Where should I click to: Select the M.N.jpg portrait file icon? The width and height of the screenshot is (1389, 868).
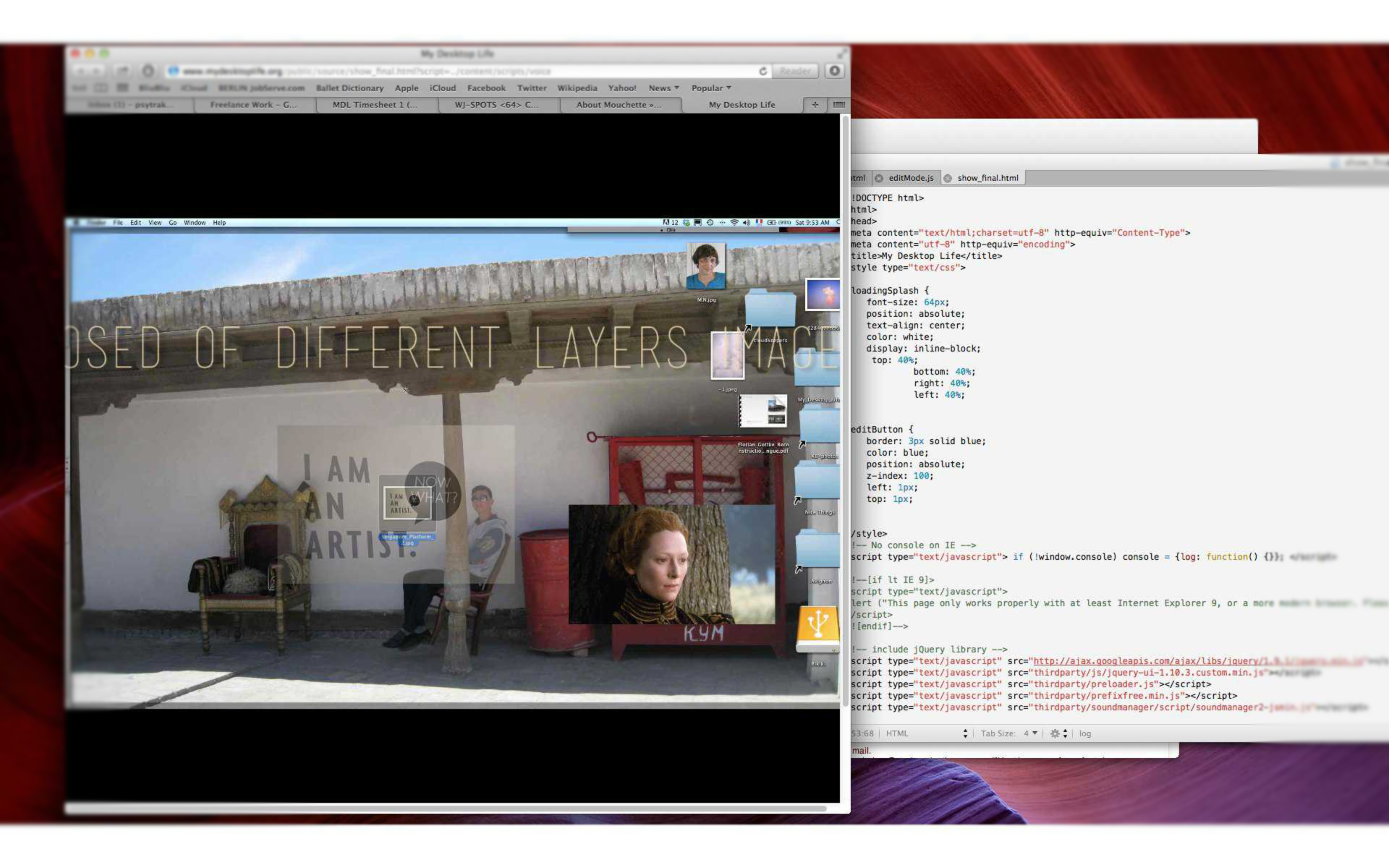[x=706, y=267]
